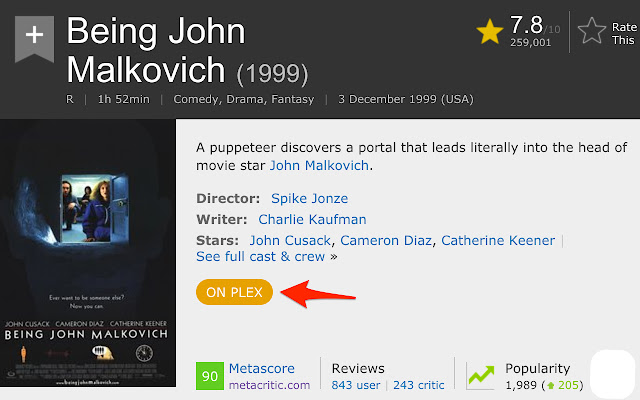This screenshot has height=400, width=640.
Task: Click the John Cusack star link
Action: (290, 240)
